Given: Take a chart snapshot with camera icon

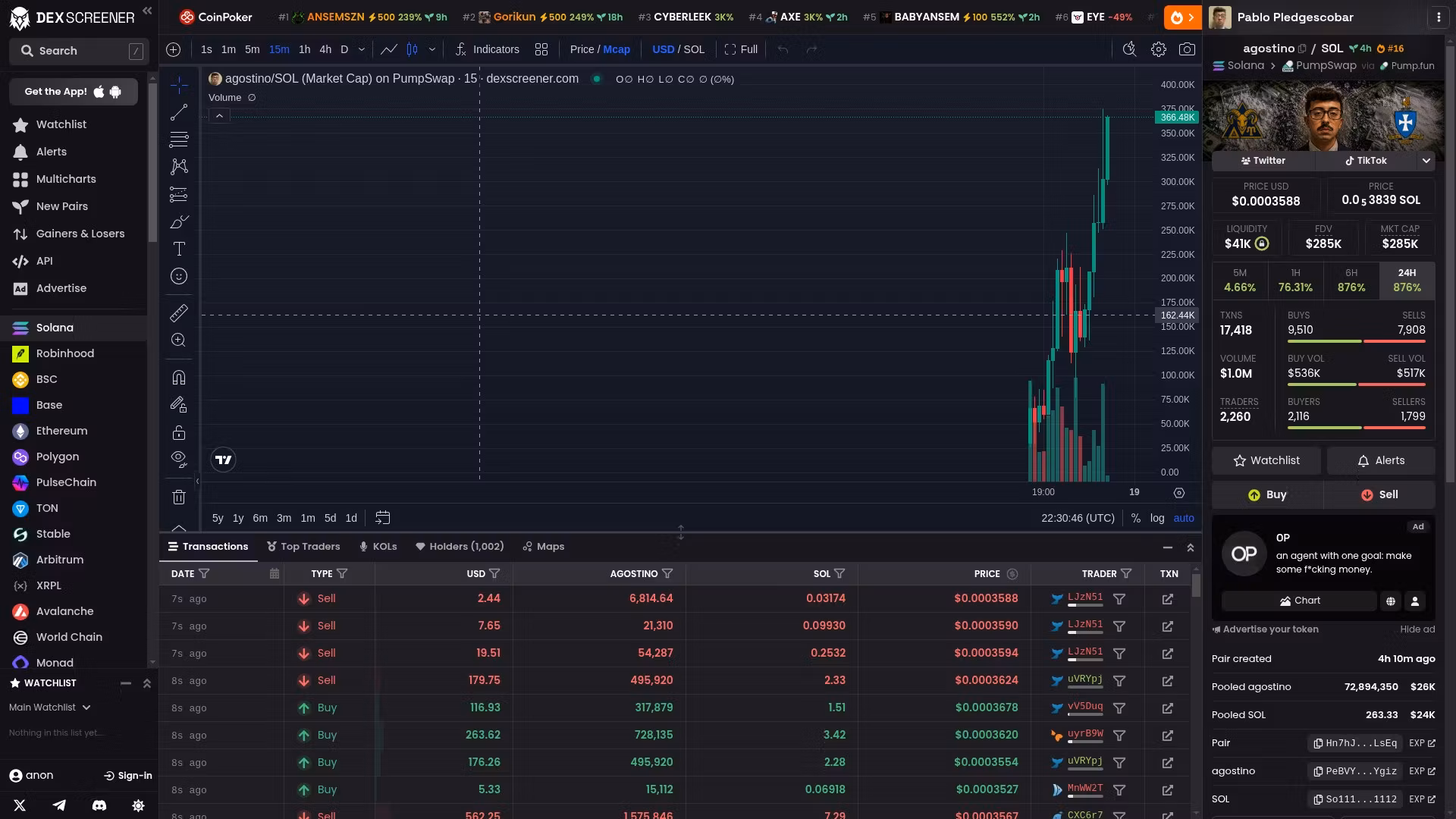Looking at the screenshot, I should click(1187, 49).
